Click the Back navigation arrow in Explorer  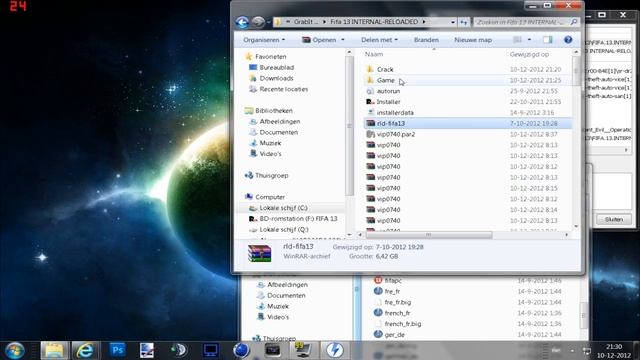[242, 22]
